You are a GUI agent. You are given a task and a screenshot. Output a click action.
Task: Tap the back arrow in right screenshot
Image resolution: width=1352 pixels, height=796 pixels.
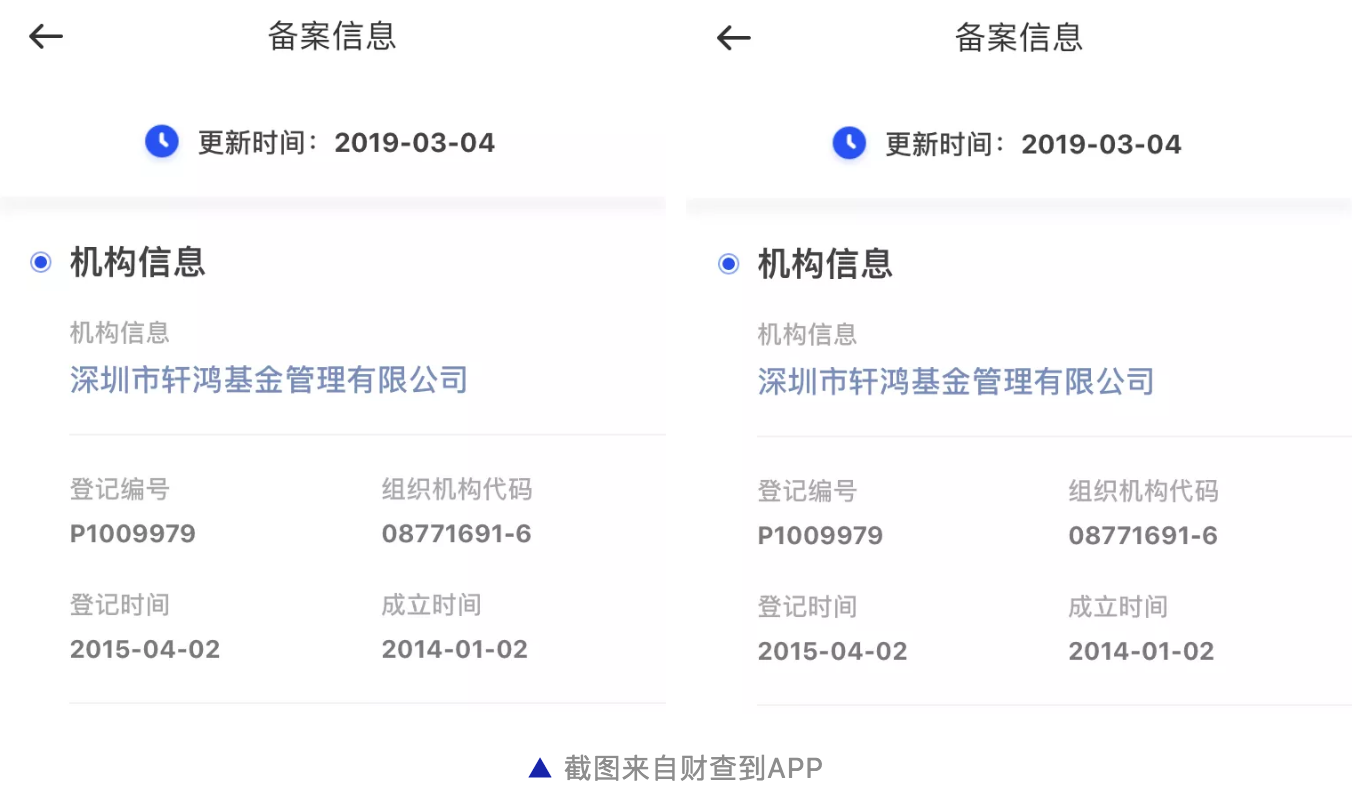733,39
